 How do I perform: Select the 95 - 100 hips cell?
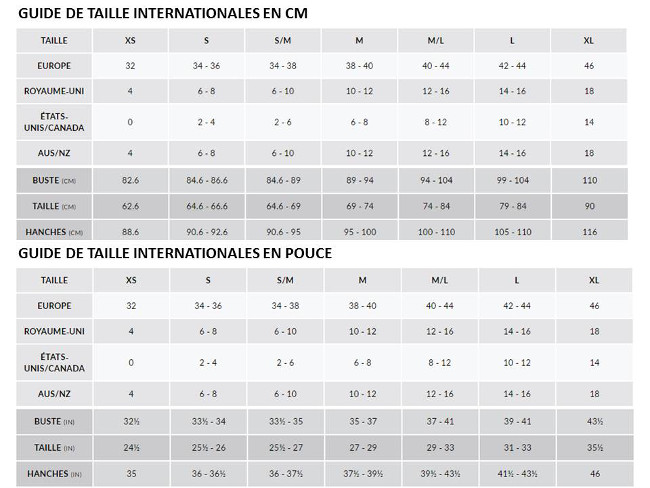point(359,231)
